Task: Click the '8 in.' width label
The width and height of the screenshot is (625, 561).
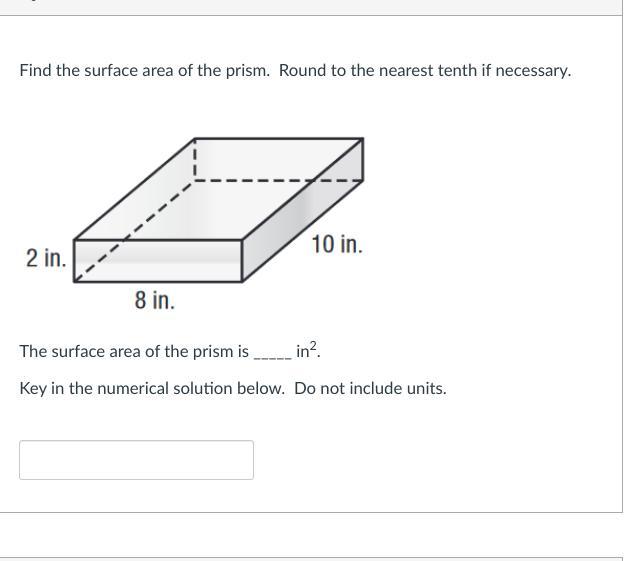Action: click(x=155, y=300)
